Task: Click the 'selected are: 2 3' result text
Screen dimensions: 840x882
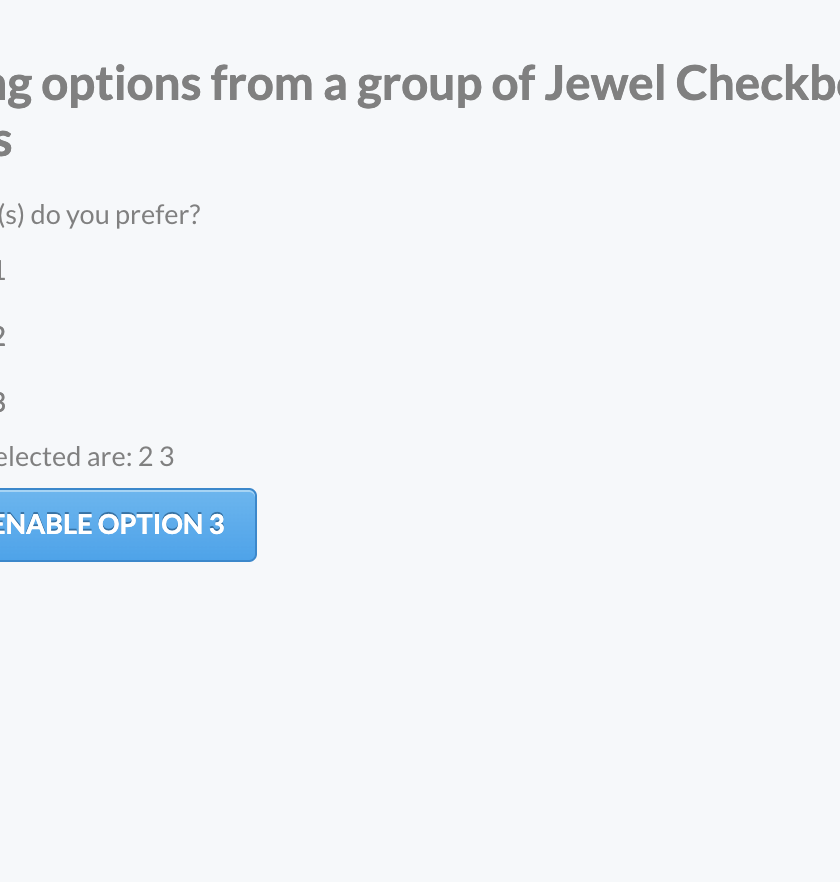Action: 85,456
